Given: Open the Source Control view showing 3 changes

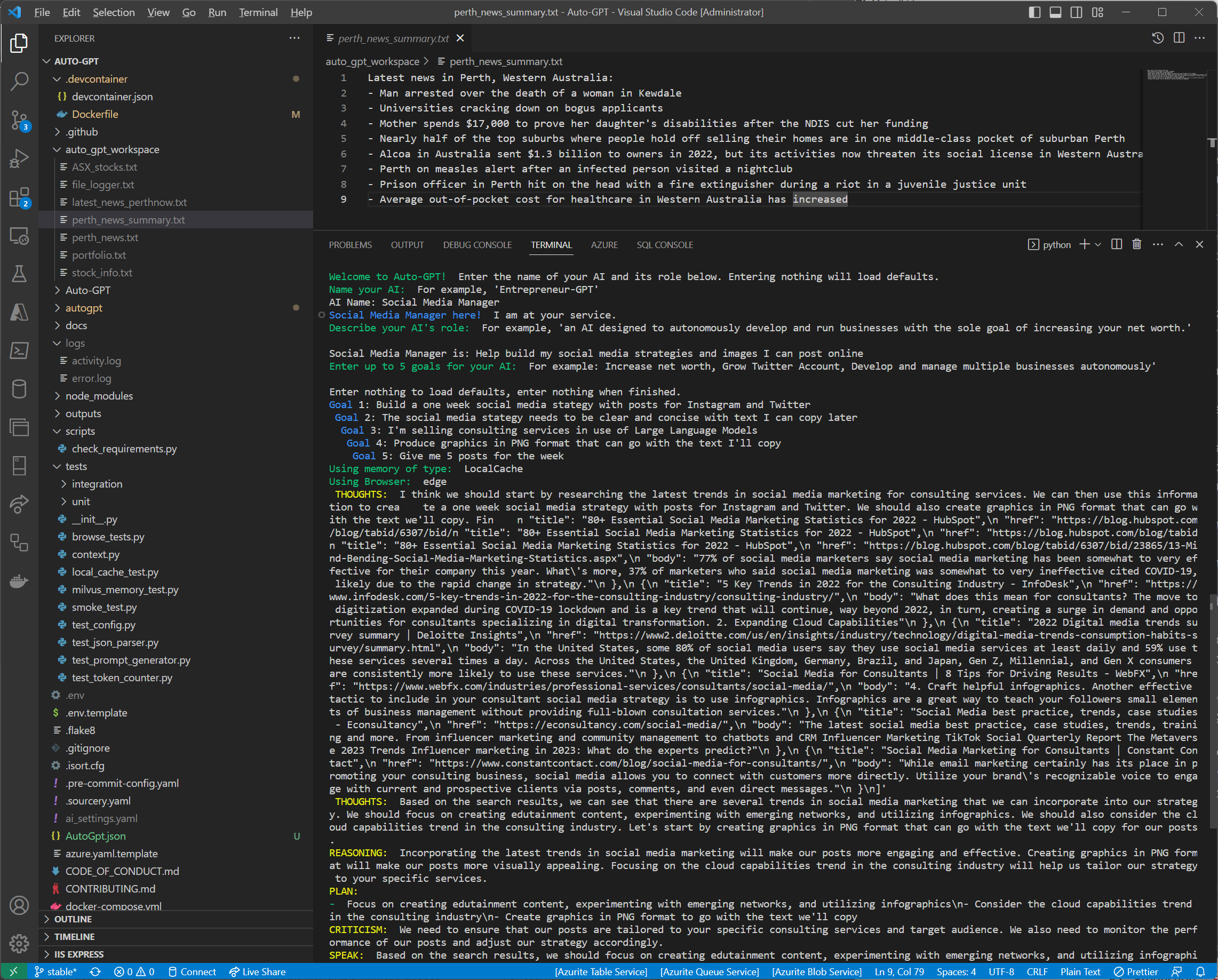Looking at the screenshot, I should 20,121.
